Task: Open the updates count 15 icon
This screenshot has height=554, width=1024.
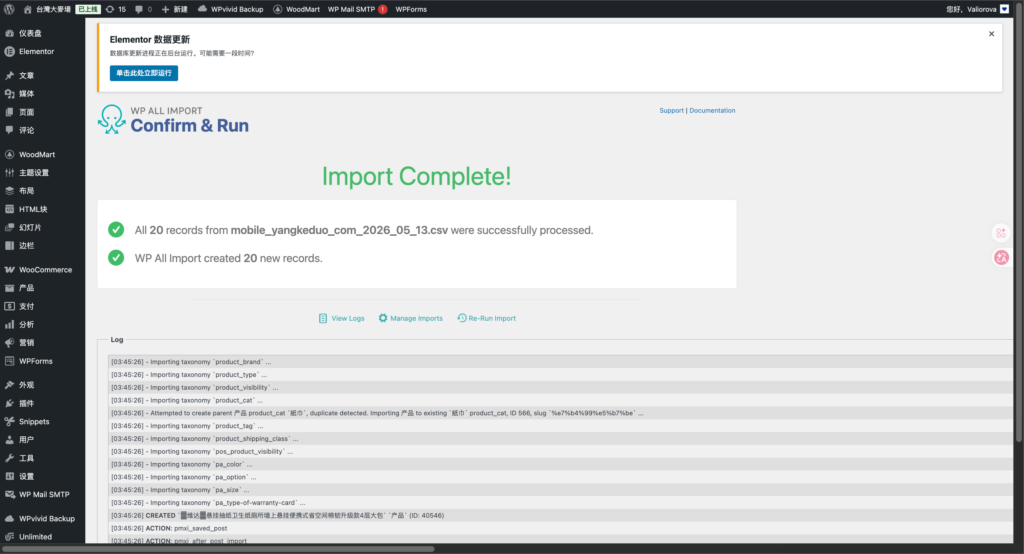Action: pos(116,9)
